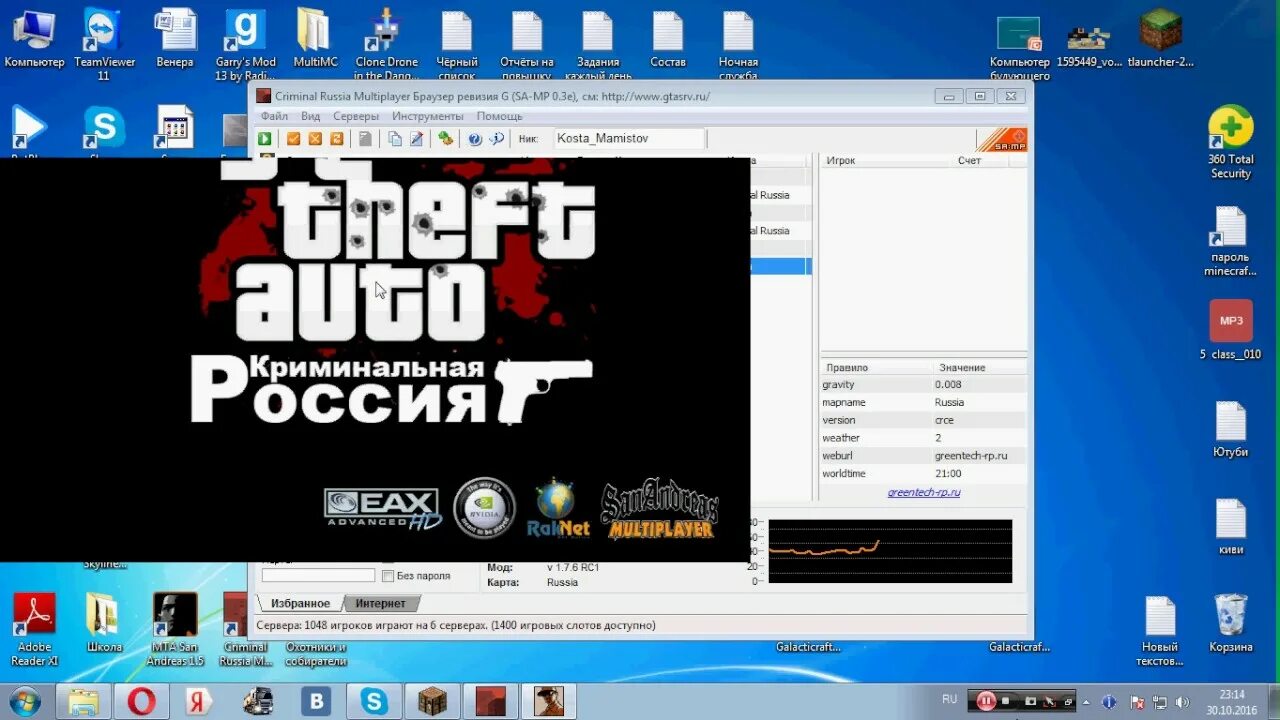The image size is (1280, 720).
Task: Select the MTA San Andreas 1.5 desktop icon
Action: point(175,630)
